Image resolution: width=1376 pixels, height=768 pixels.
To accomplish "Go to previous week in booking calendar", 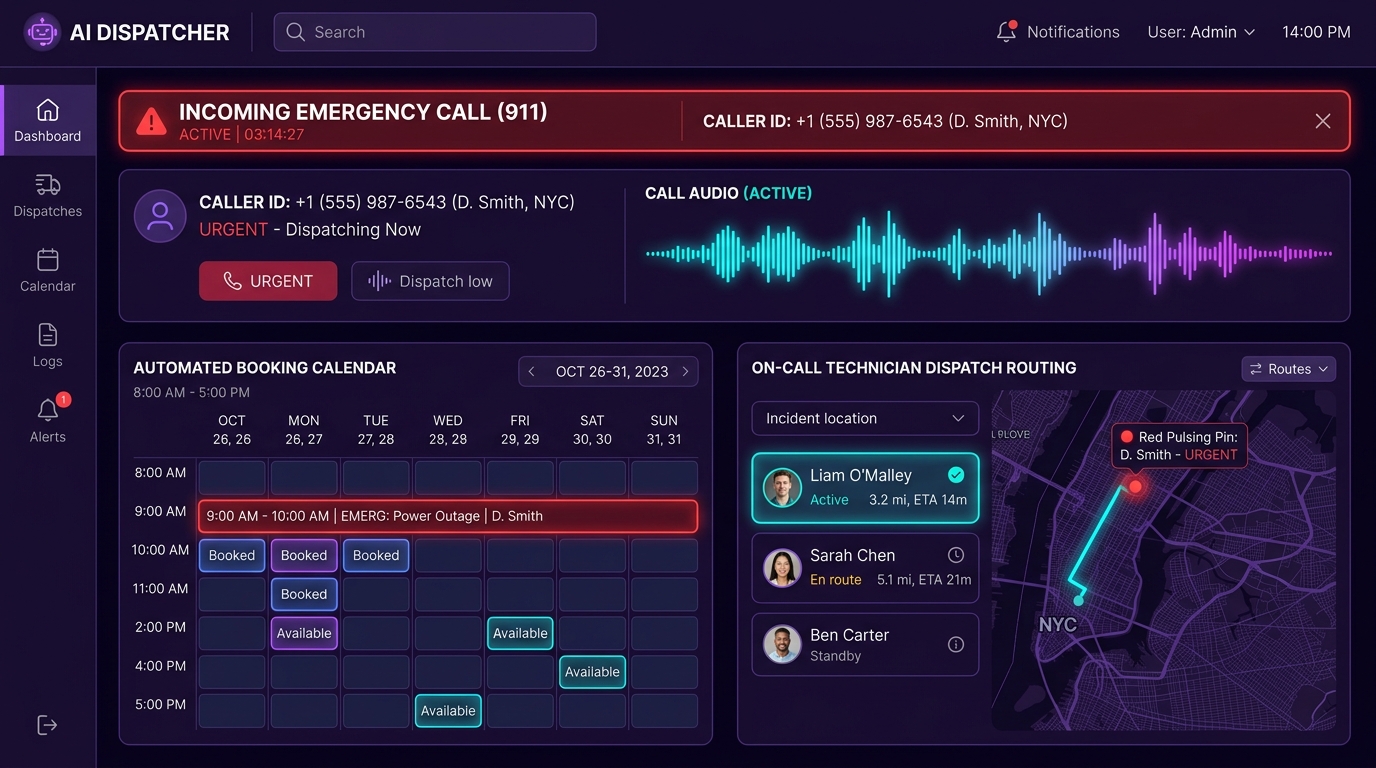I will click(x=532, y=371).
